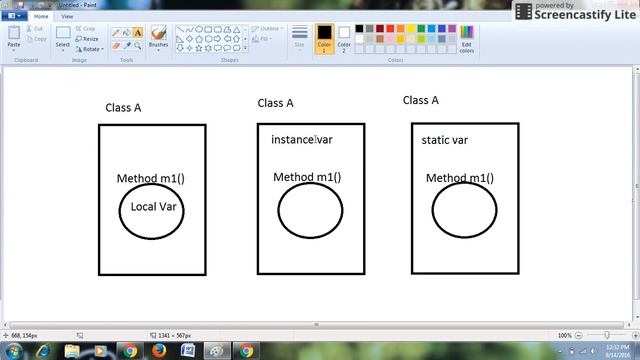Choose the Right arrow shape
This screenshot has width=640, height=360.
(218, 39)
